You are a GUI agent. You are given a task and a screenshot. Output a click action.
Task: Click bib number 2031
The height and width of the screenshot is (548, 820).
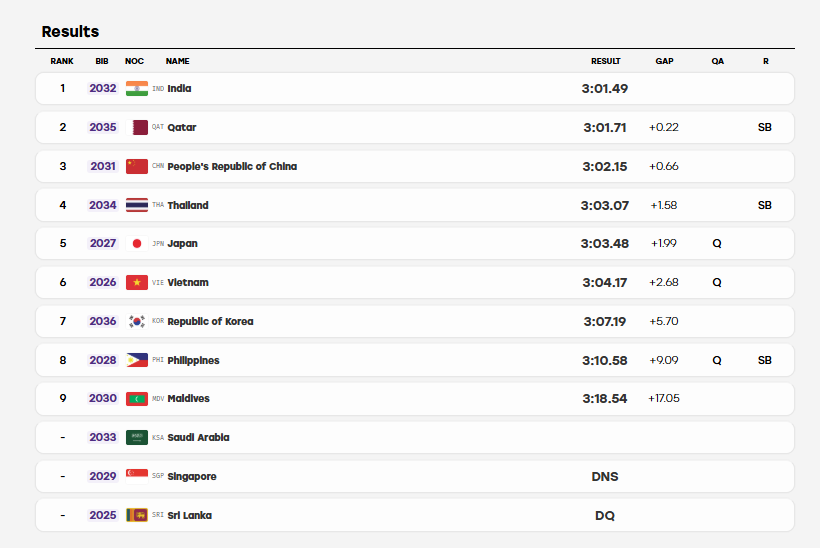pyautogui.click(x=102, y=166)
